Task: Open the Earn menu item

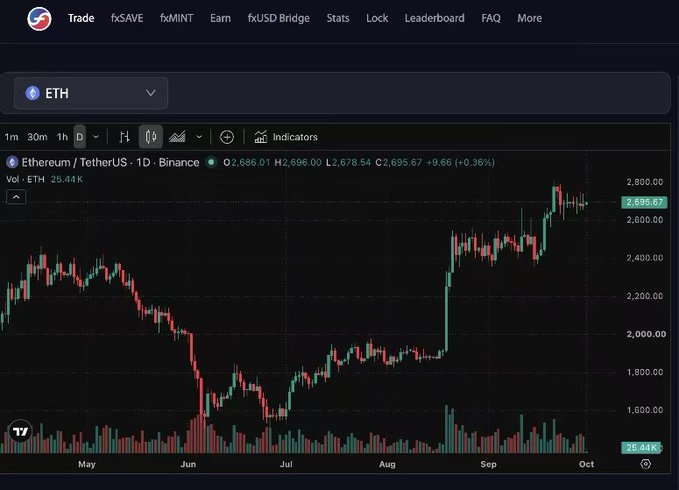Action: (220, 18)
